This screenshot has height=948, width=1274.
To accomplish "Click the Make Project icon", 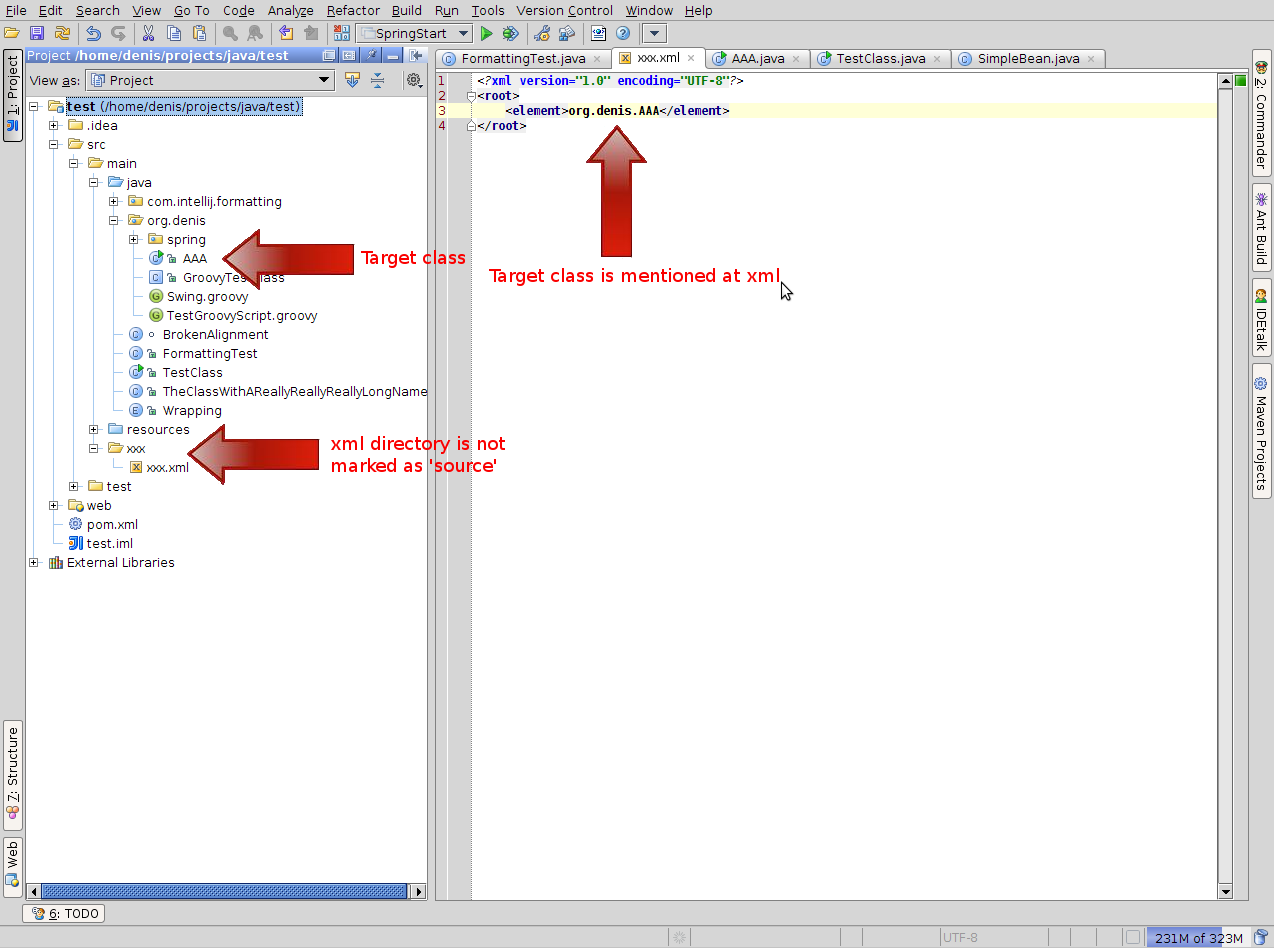I will tap(342, 33).
